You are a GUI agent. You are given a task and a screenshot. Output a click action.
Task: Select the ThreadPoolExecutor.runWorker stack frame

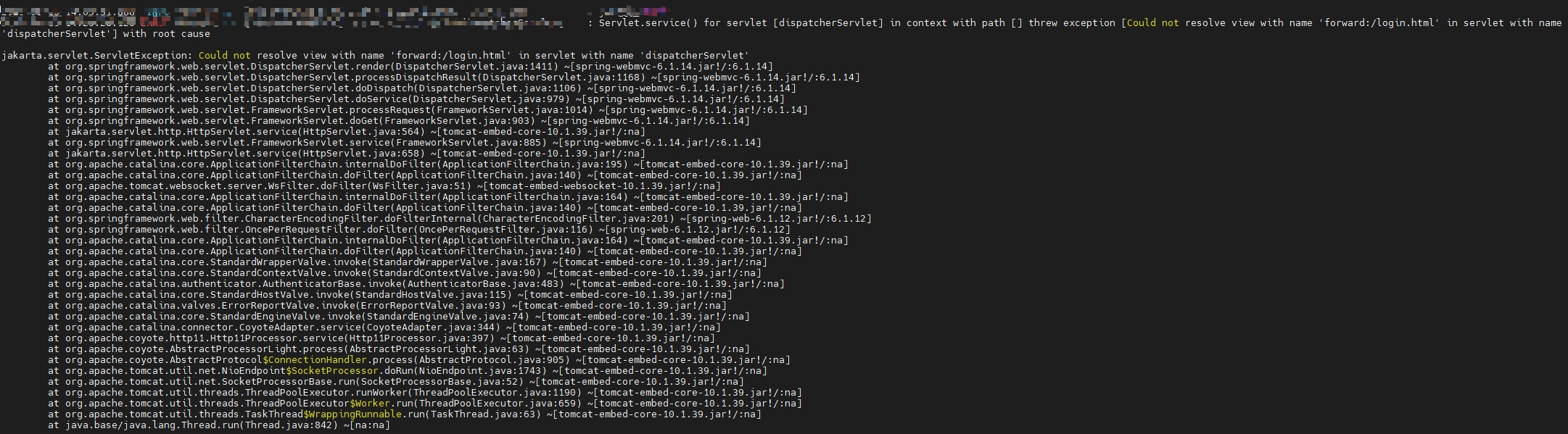[425, 392]
